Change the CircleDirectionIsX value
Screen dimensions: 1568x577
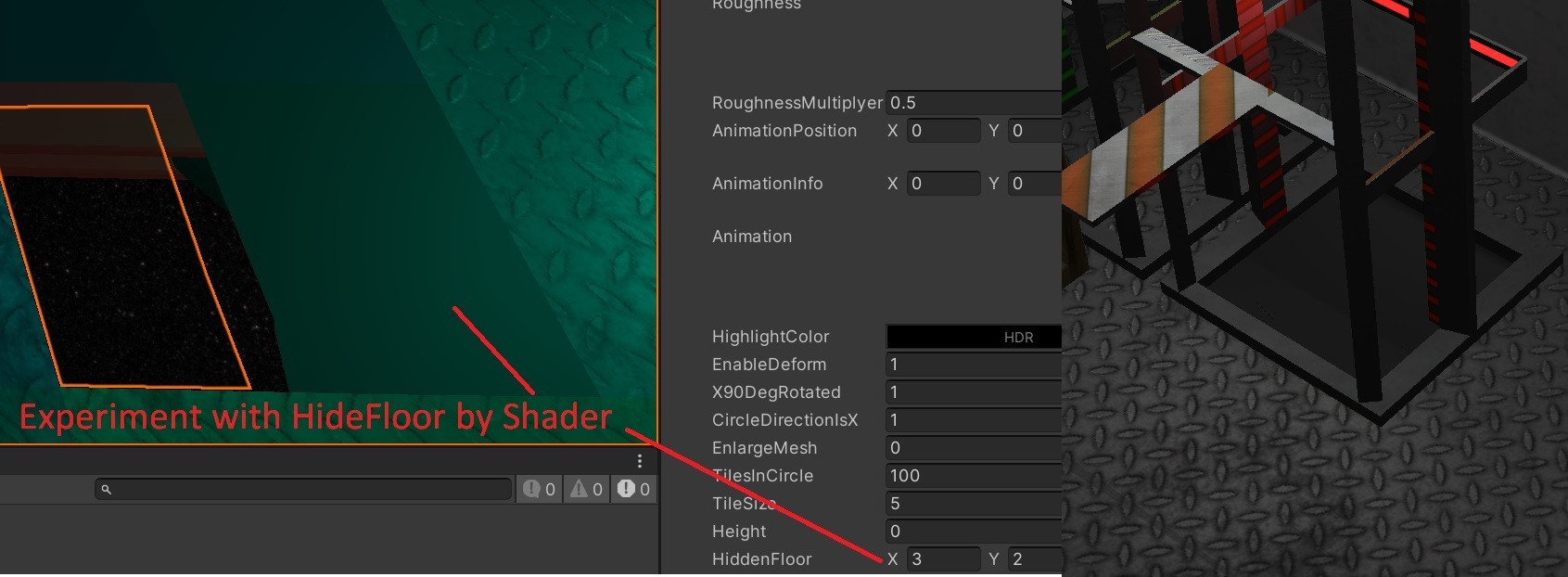974,420
